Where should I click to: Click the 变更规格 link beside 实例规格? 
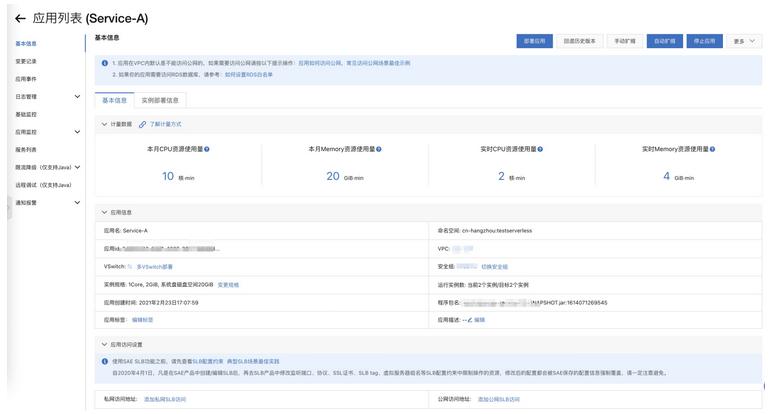[228, 285]
